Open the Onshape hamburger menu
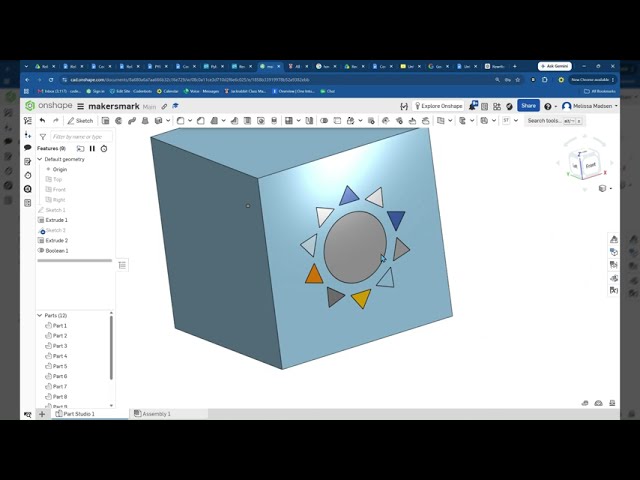 coord(80,106)
